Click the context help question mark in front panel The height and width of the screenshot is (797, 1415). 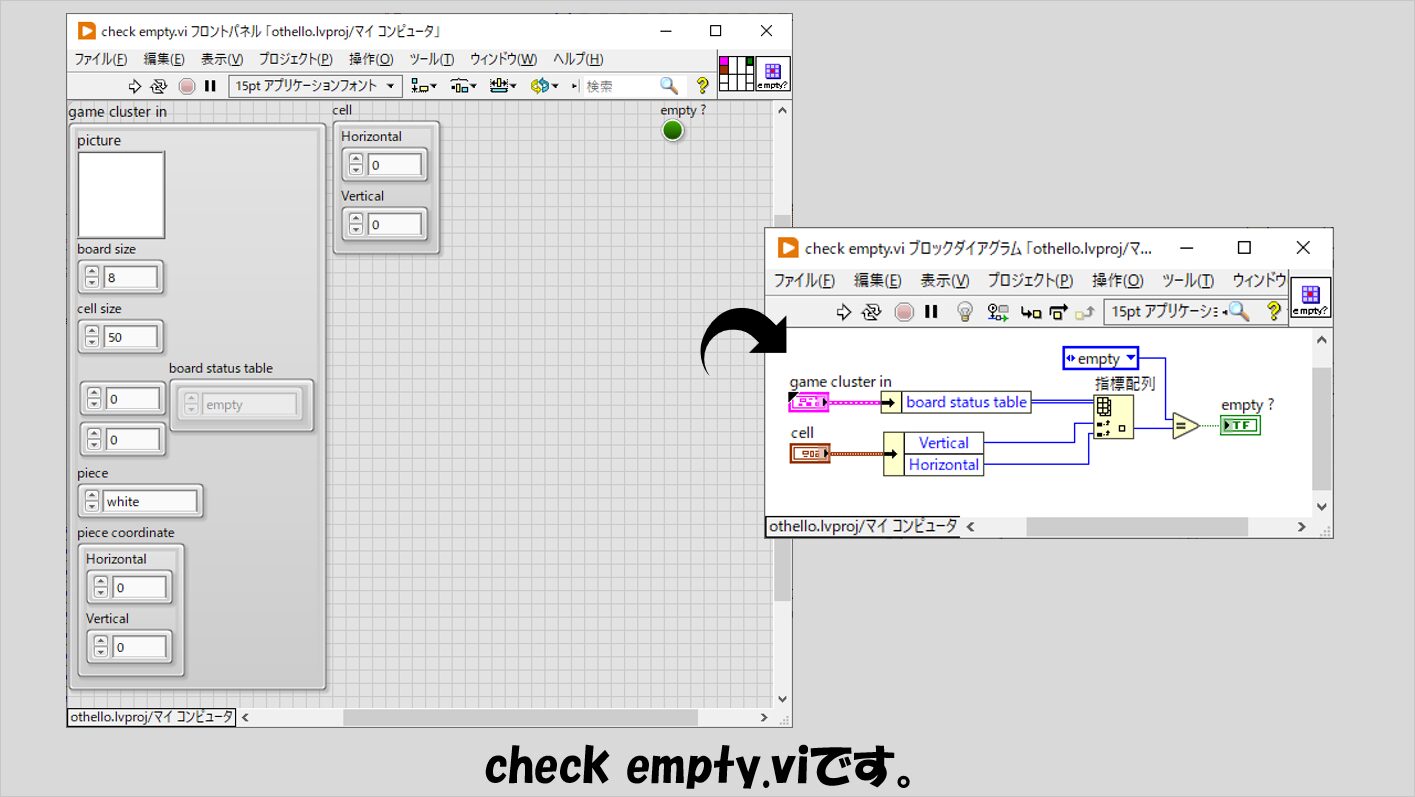coord(702,86)
